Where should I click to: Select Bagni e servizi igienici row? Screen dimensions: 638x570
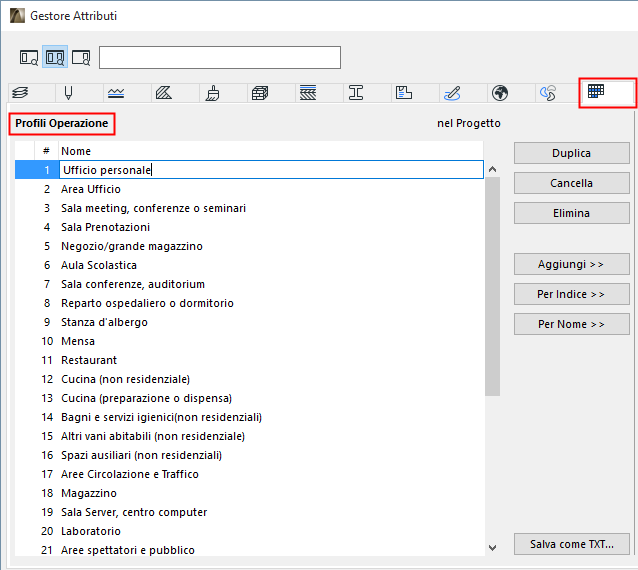pos(249,417)
